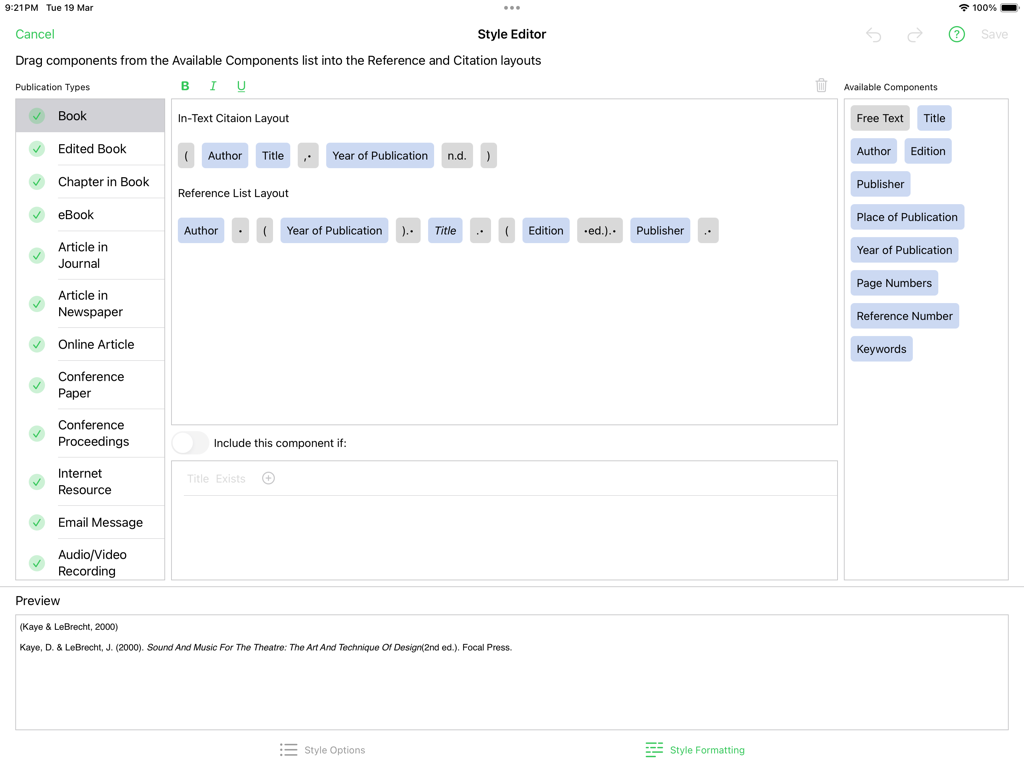Apply underline formatting from toolbar
This screenshot has width=1024, height=768.
[241, 86]
